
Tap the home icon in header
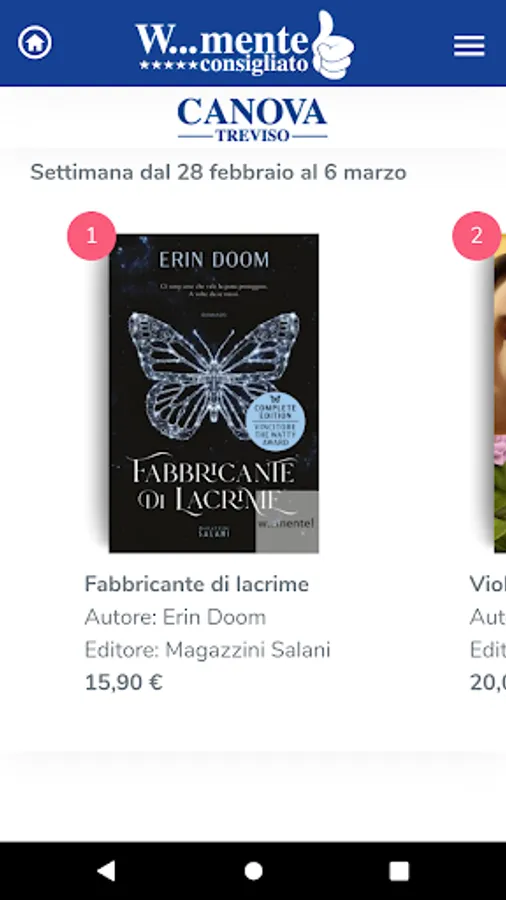pos(34,43)
